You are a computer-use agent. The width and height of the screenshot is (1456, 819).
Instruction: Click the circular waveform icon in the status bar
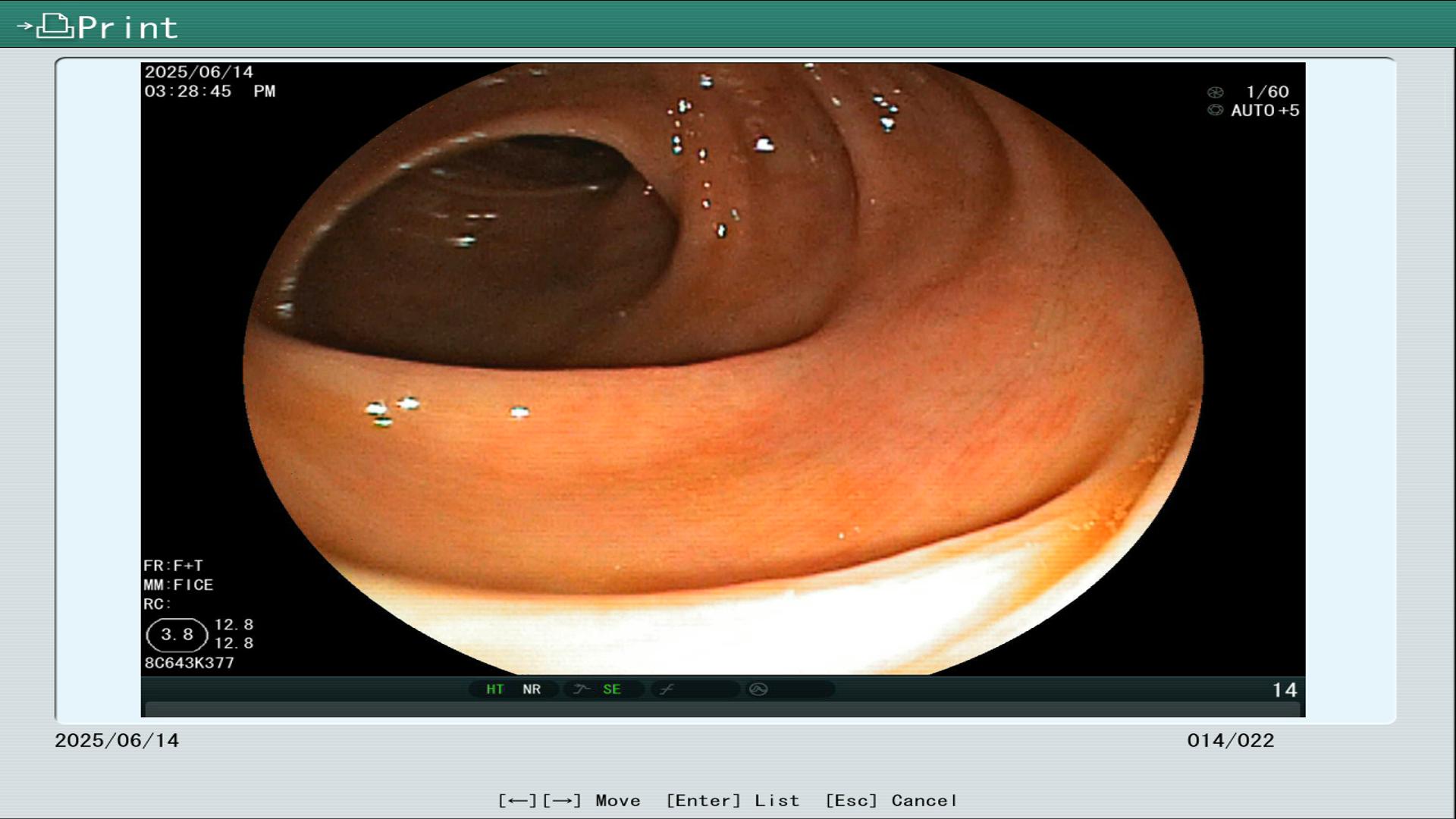tap(758, 689)
